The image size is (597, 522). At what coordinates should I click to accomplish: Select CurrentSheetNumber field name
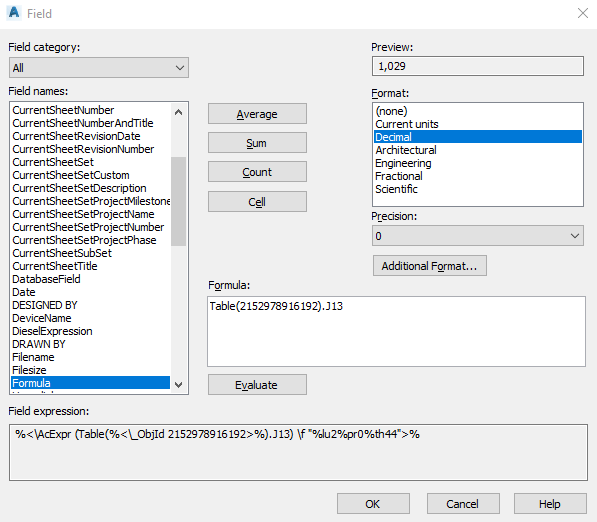coord(91,110)
